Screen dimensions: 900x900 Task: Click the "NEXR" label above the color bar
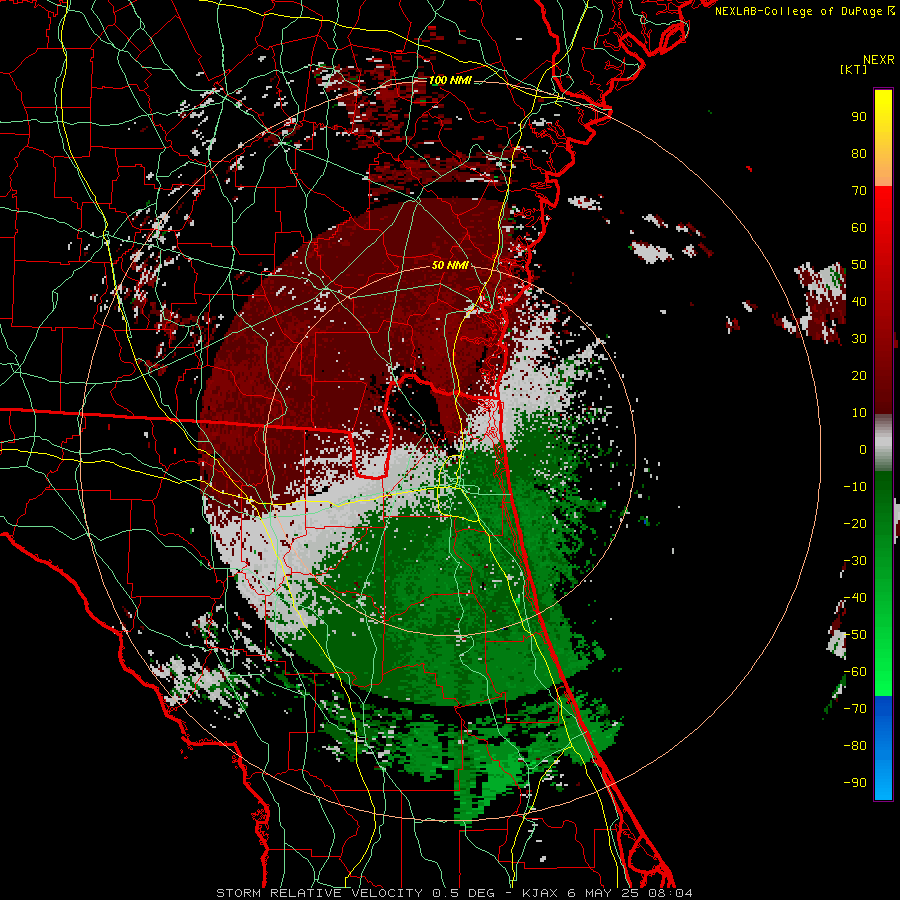pyautogui.click(x=879, y=60)
